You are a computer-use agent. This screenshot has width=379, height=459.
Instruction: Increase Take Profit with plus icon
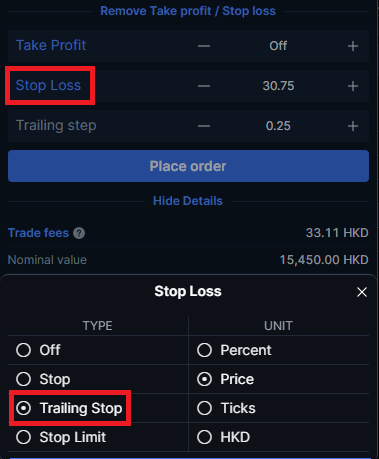(353, 46)
